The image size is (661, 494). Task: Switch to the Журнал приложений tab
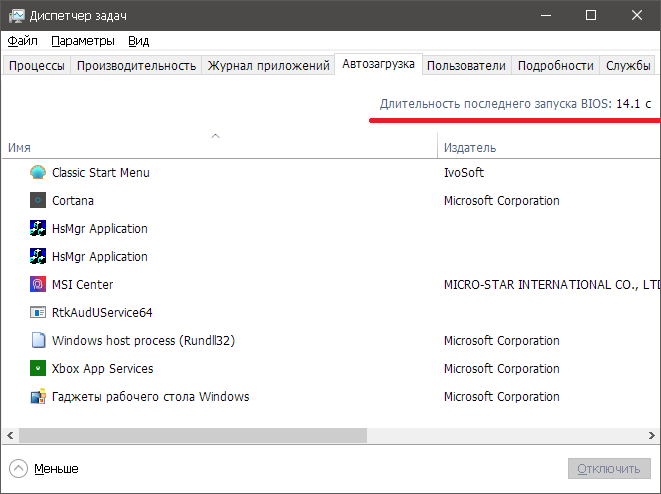click(x=268, y=66)
